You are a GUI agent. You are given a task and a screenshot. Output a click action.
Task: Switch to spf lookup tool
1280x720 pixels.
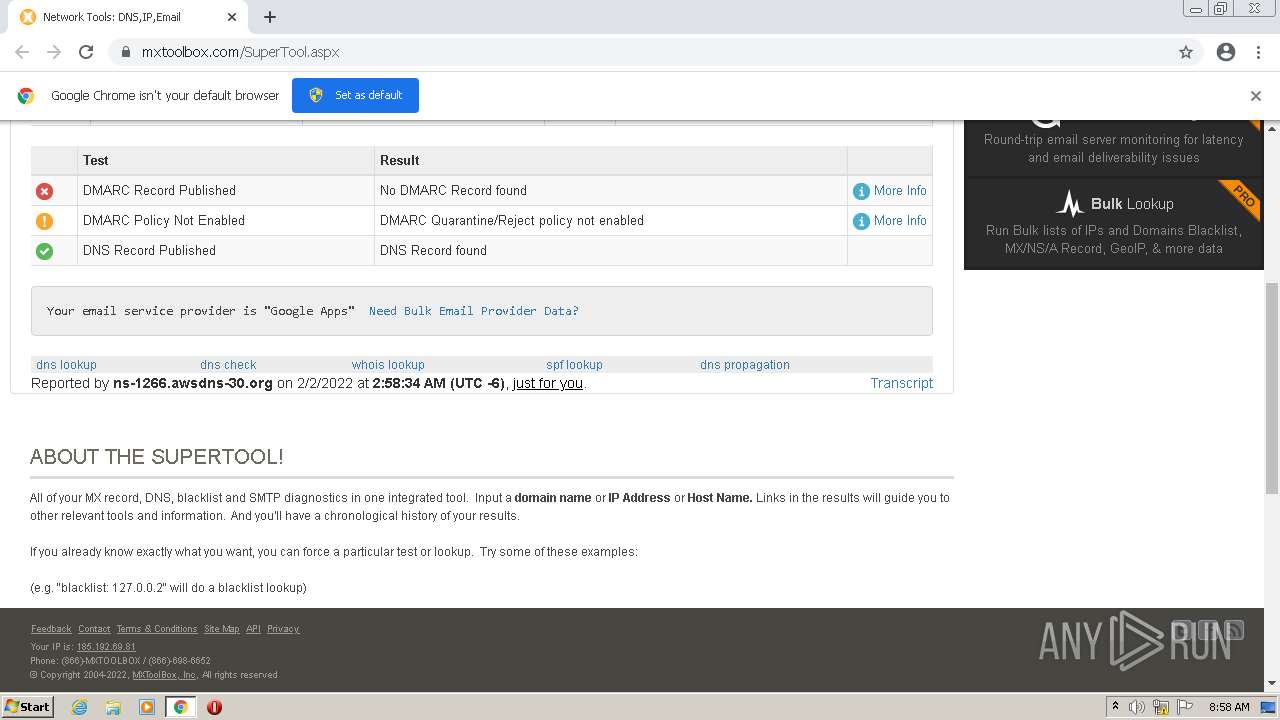click(574, 365)
